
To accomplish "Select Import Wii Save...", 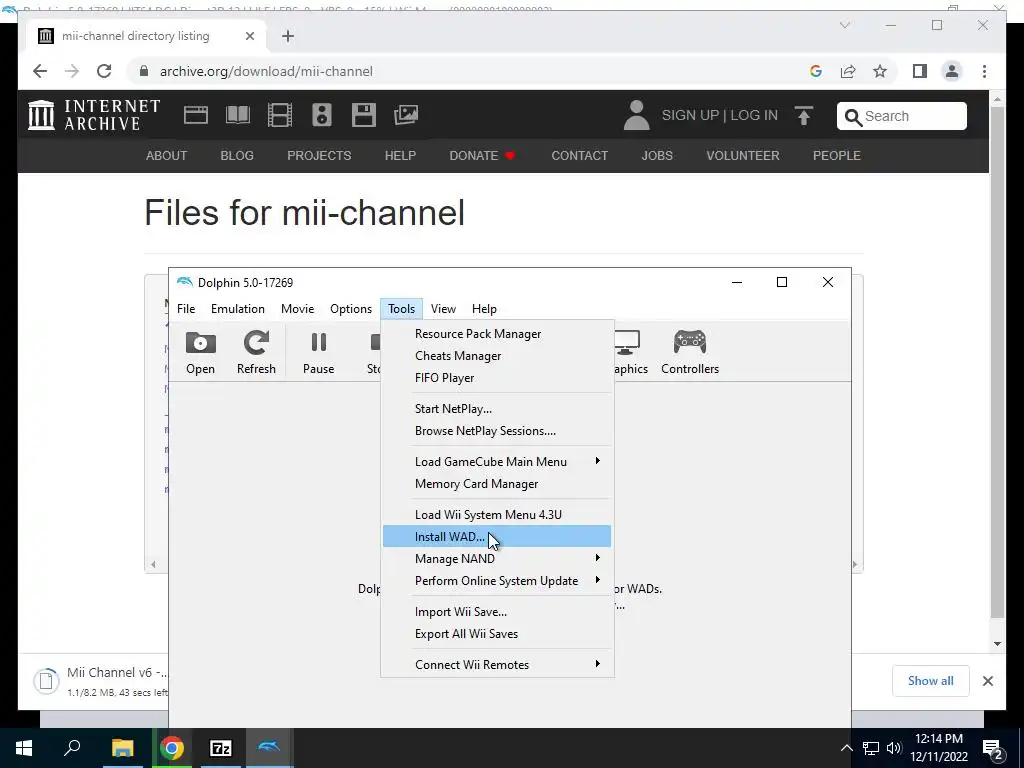I will coord(497,612).
